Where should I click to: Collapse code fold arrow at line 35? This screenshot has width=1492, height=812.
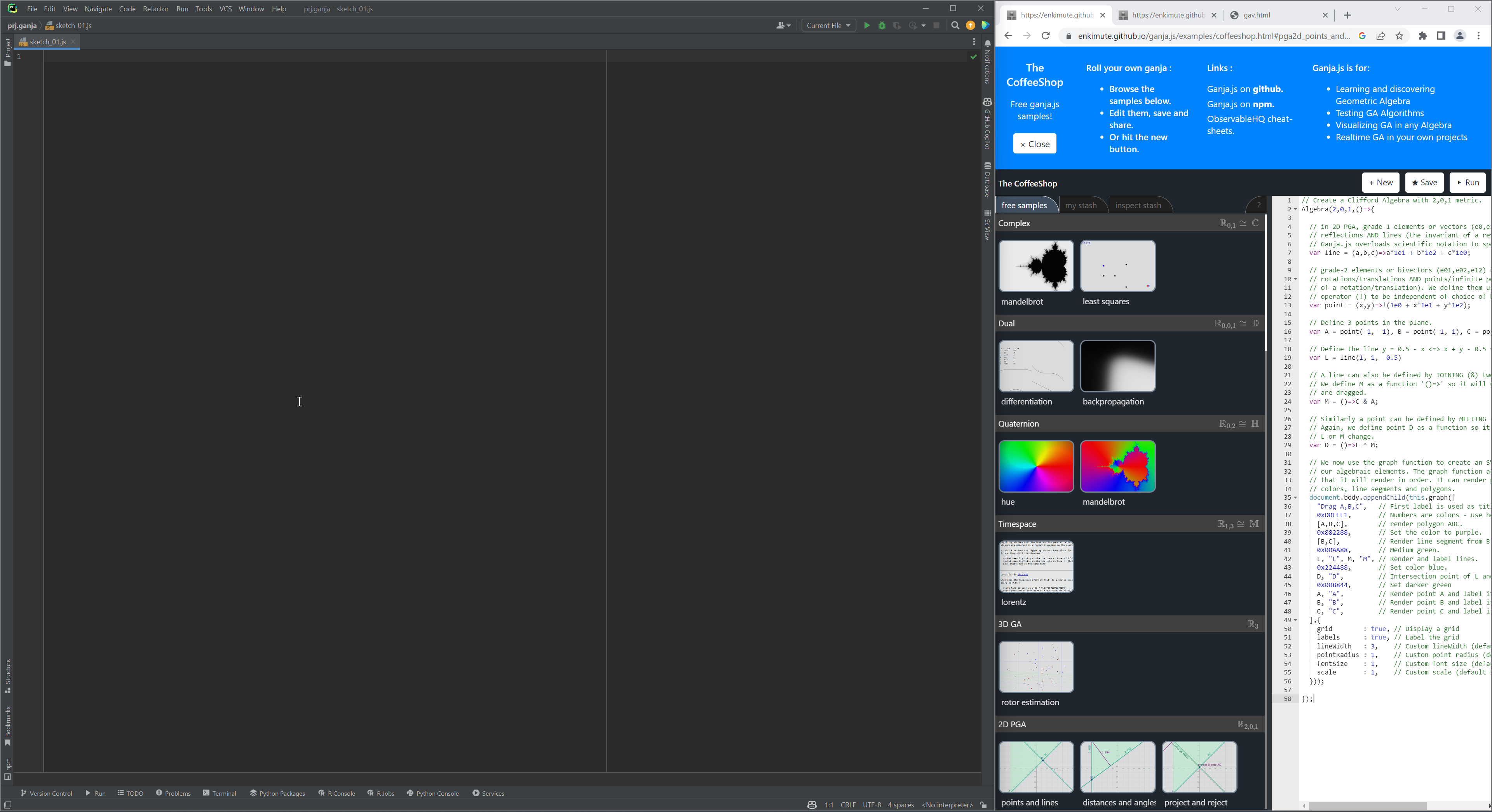pyautogui.click(x=1296, y=498)
